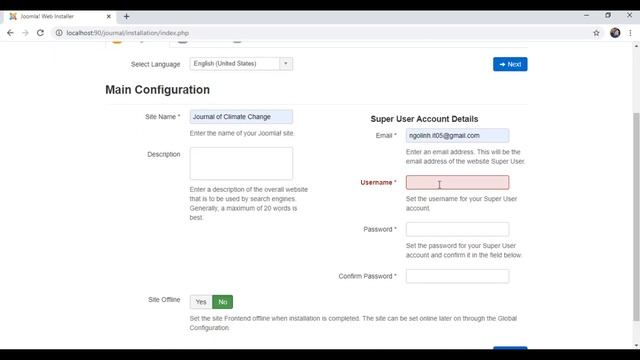Click the top Next button
Image resolution: width=640 pixels, height=360 pixels.
click(x=510, y=64)
